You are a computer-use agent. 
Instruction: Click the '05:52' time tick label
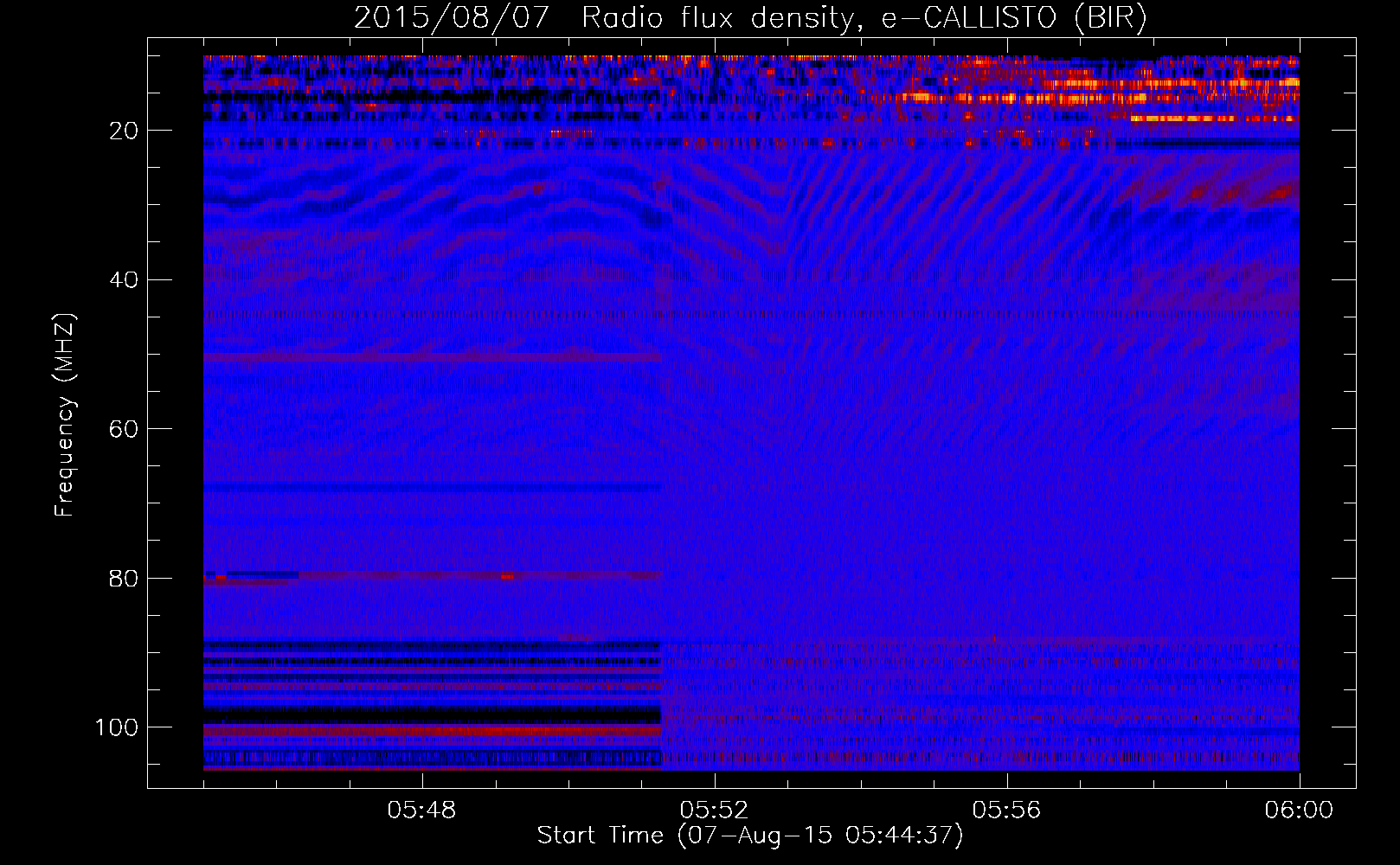(714, 811)
